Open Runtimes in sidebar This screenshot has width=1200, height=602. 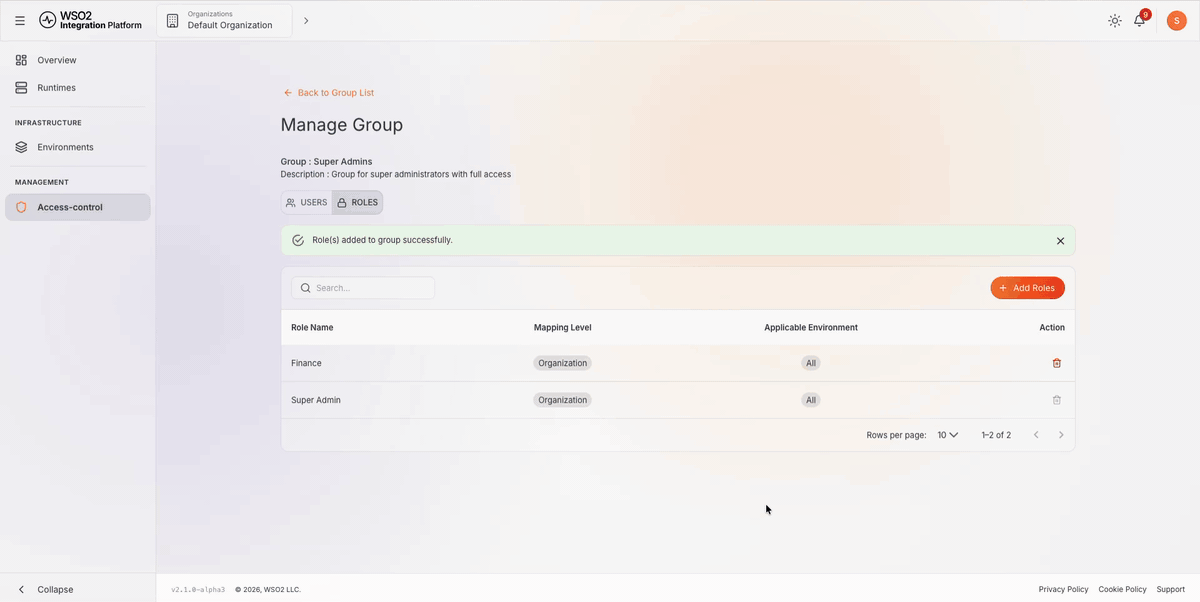pyautogui.click(x=78, y=88)
